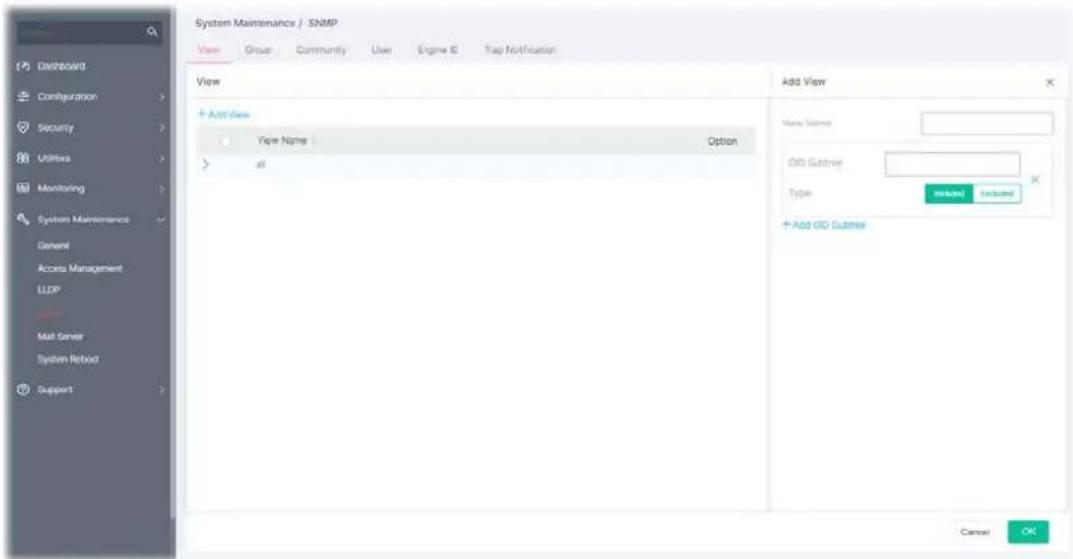Screen dimensions: 1073x559
Task: Click the View Name column header
Action: (x=282, y=140)
